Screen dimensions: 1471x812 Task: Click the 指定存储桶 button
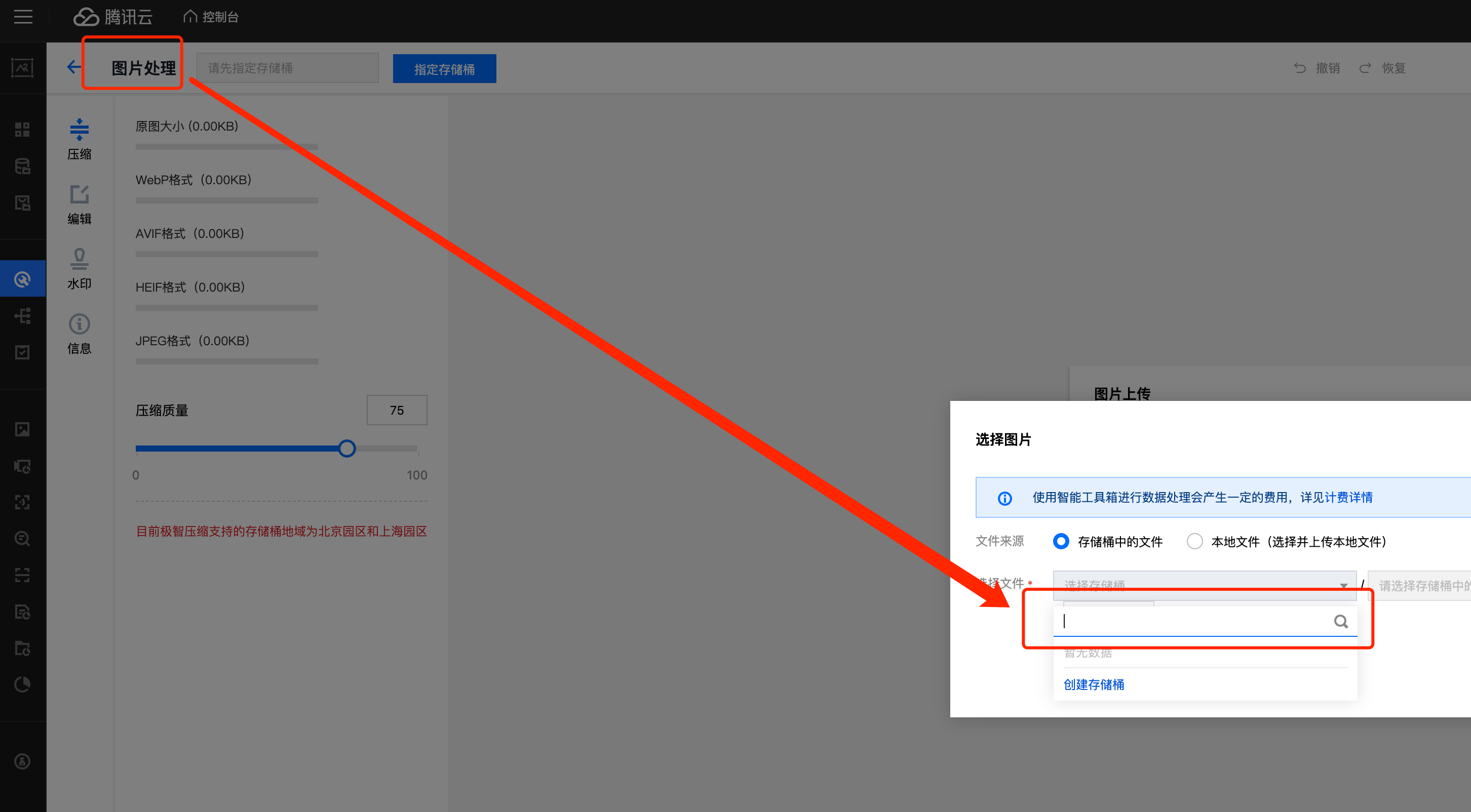coord(444,69)
